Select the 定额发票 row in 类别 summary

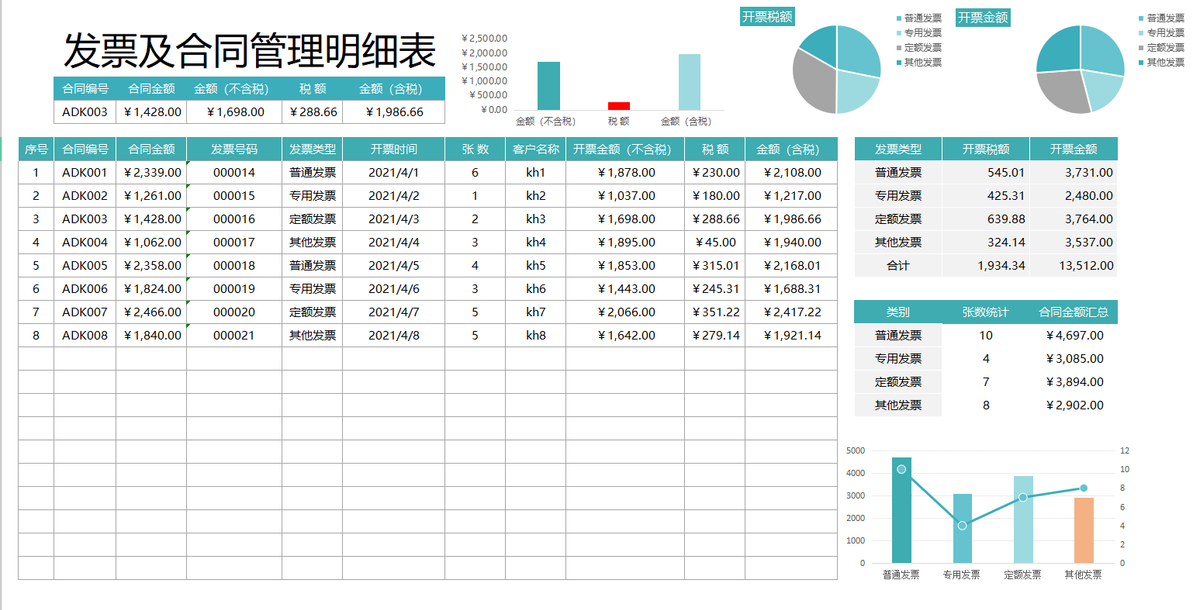(897, 382)
